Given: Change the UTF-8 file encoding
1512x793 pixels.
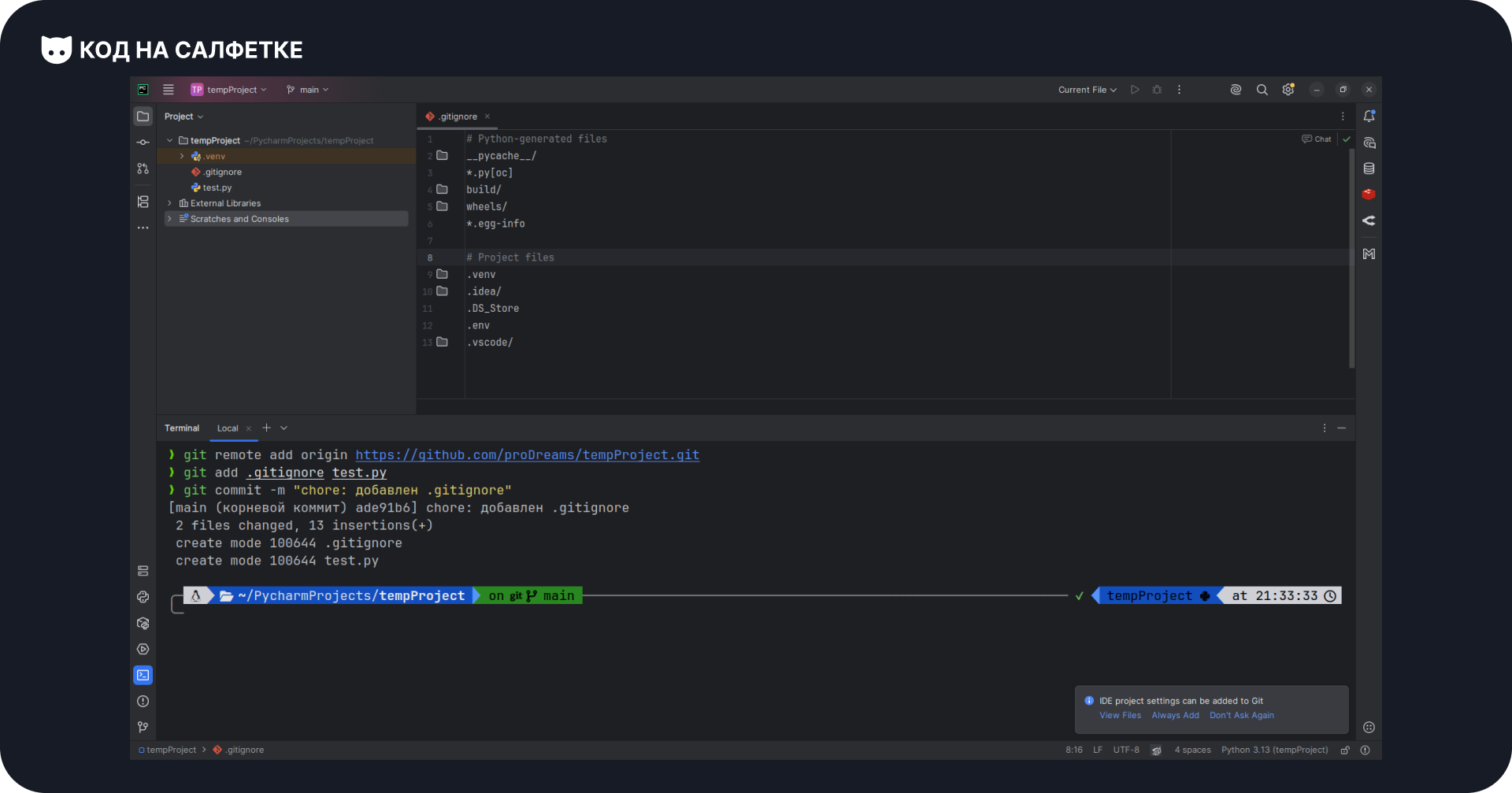Looking at the screenshot, I should coord(1126,750).
